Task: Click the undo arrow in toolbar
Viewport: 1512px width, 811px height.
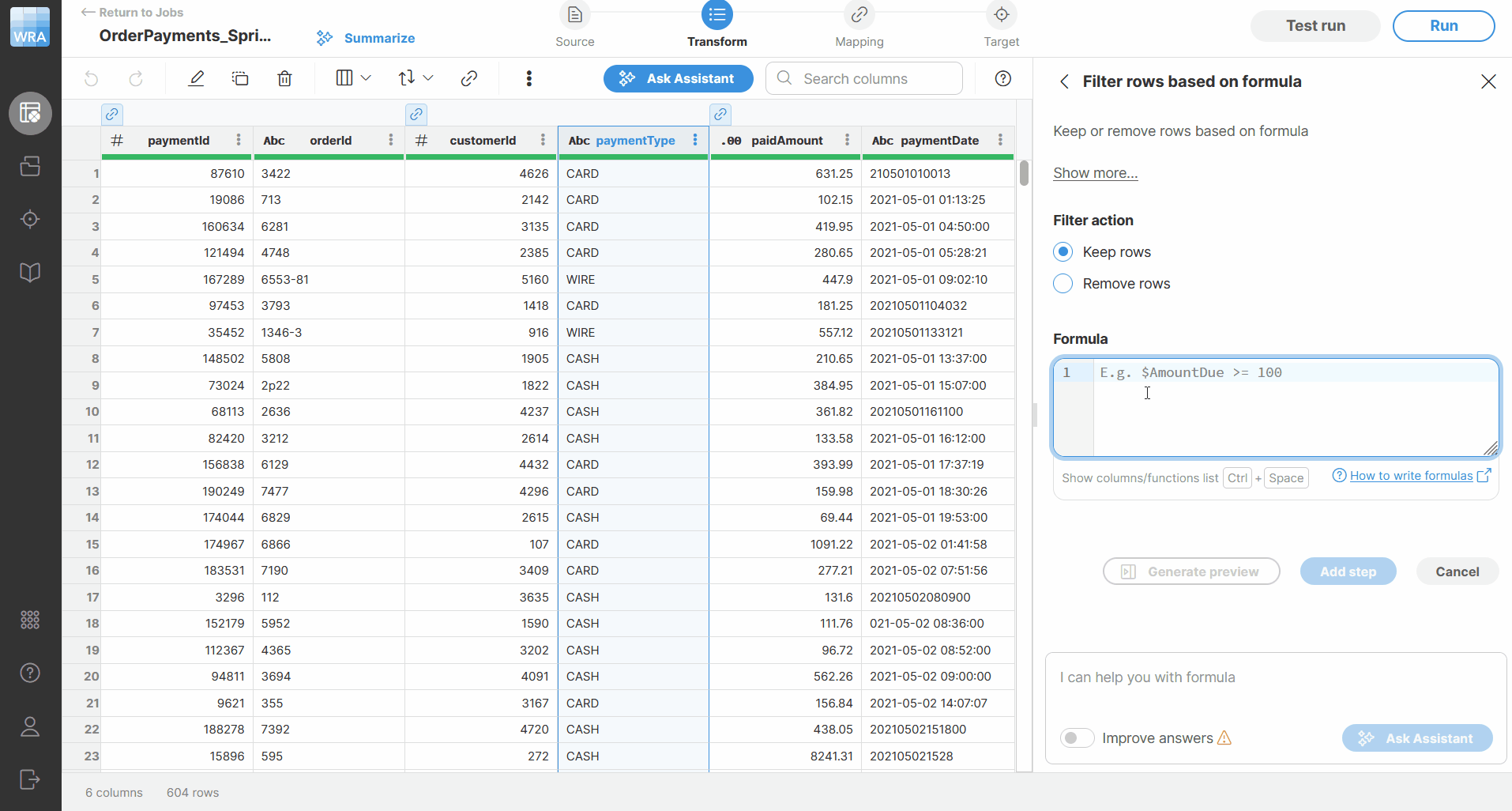Action: coord(92,78)
